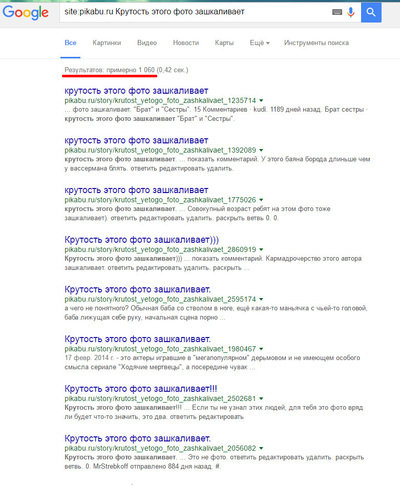Open the Карты tab
This screenshot has width=400, height=485.
click(x=224, y=43)
